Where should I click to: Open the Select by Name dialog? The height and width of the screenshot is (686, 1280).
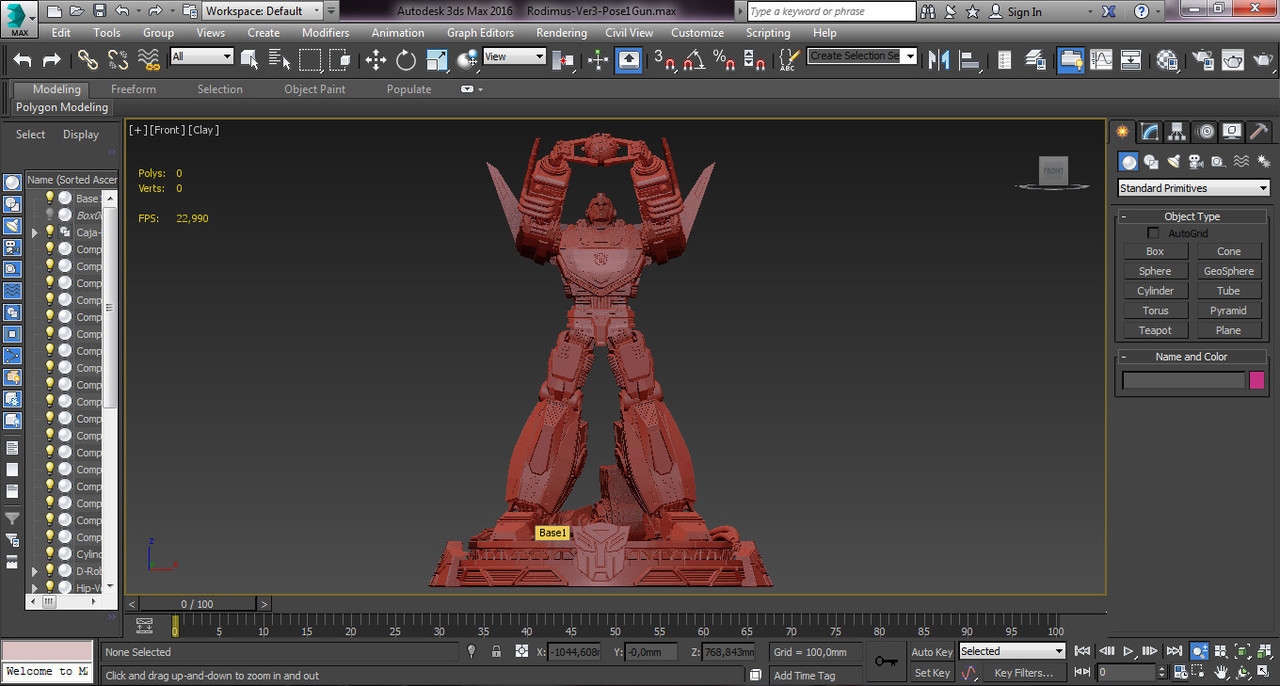pyautogui.click(x=280, y=60)
